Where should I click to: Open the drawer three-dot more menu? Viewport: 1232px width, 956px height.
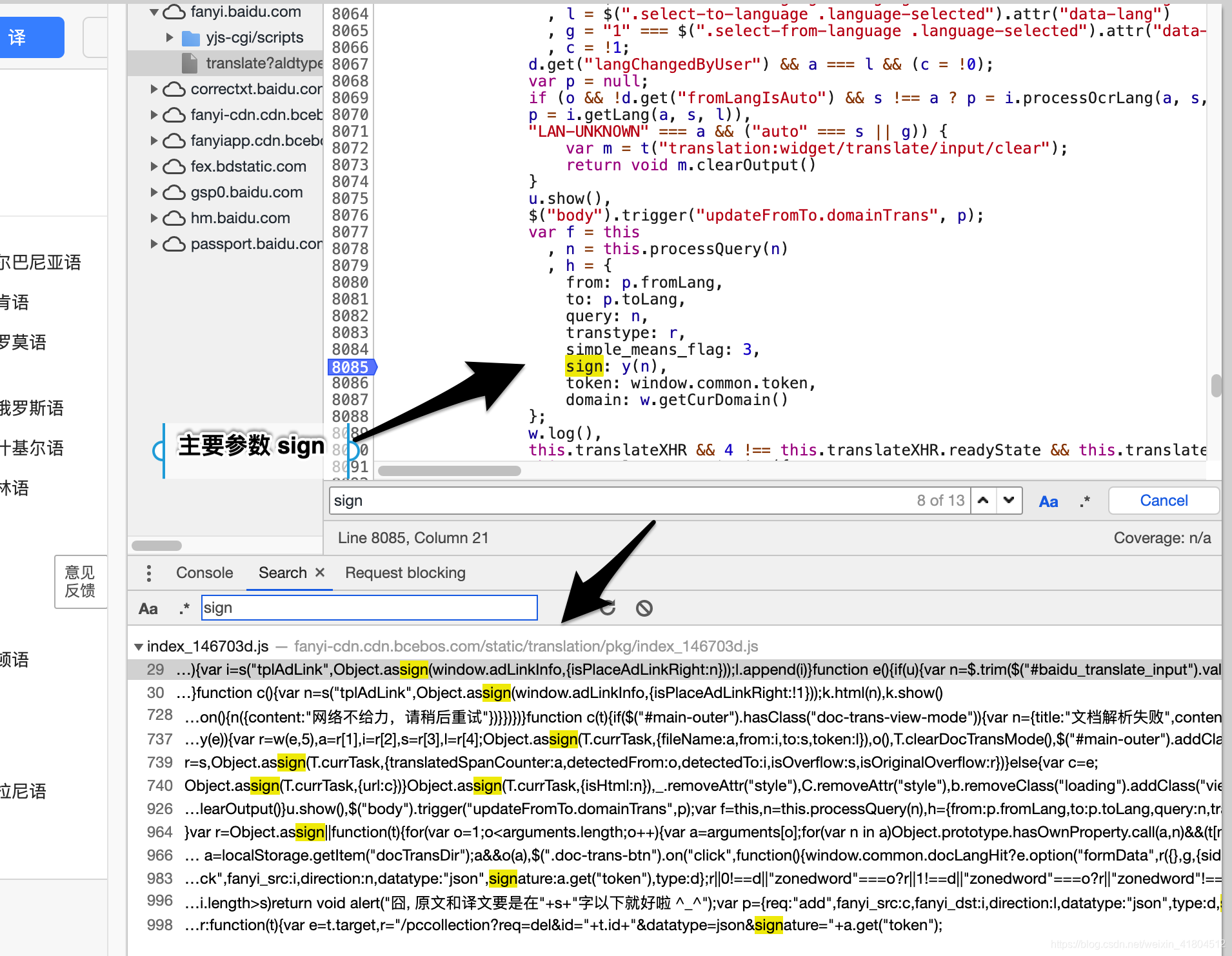click(149, 573)
